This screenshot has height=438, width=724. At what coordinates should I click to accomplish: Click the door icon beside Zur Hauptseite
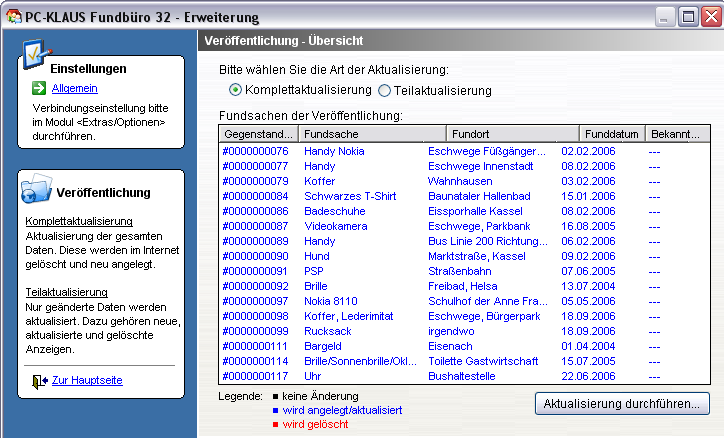pos(38,381)
